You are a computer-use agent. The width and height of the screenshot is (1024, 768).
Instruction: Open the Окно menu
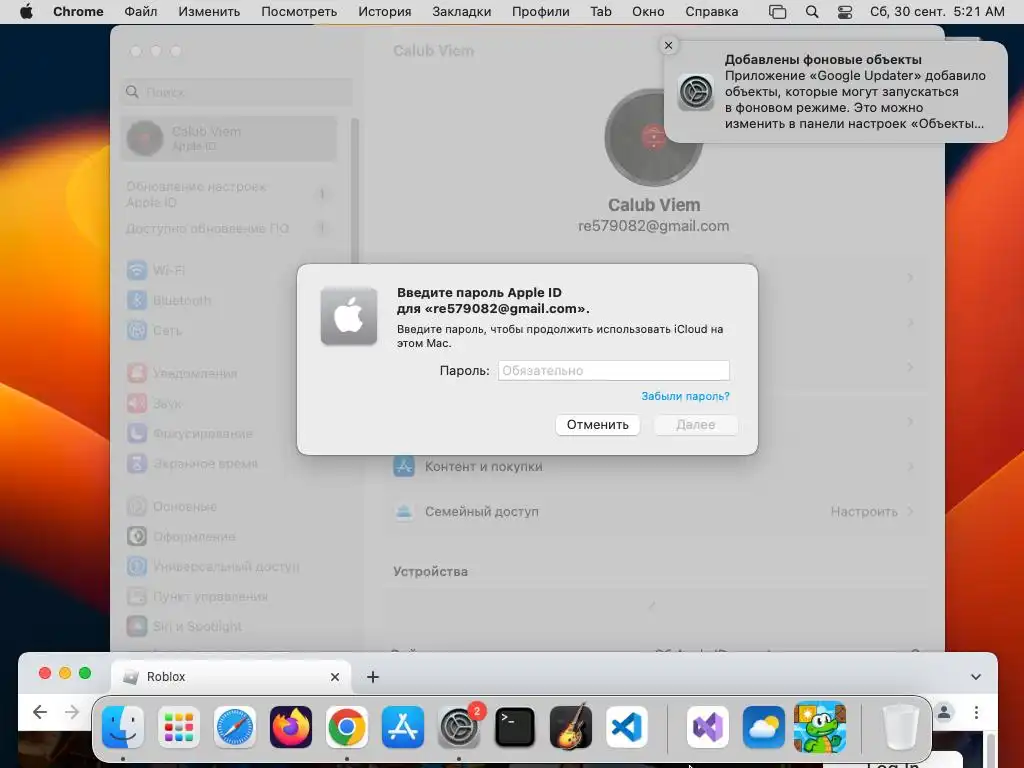pos(648,12)
